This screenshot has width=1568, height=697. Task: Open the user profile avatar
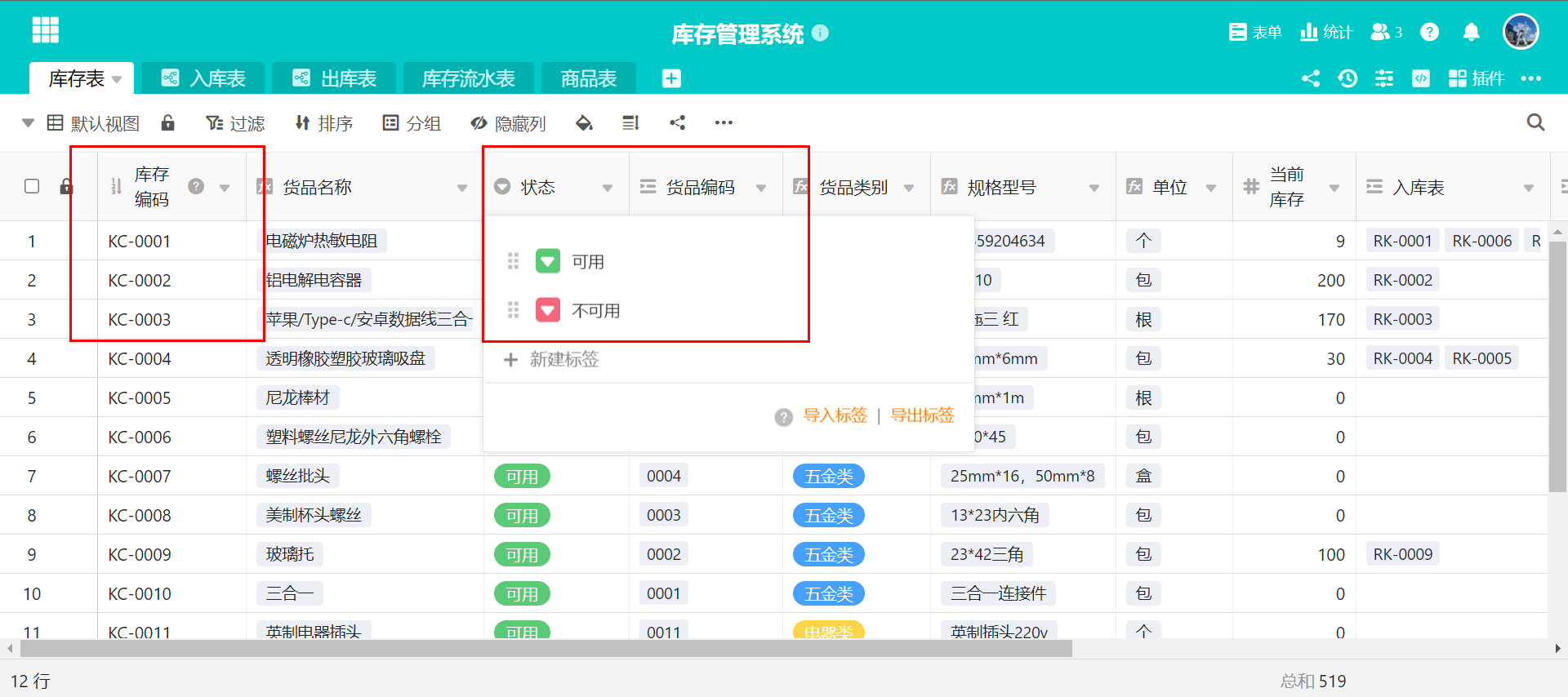click(x=1521, y=32)
